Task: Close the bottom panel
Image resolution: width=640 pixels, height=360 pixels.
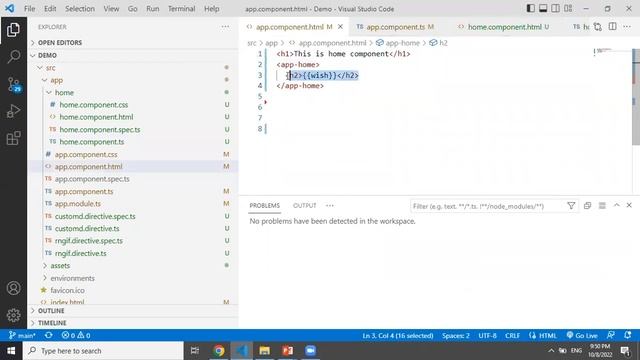Action: pyautogui.click(x=629, y=205)
